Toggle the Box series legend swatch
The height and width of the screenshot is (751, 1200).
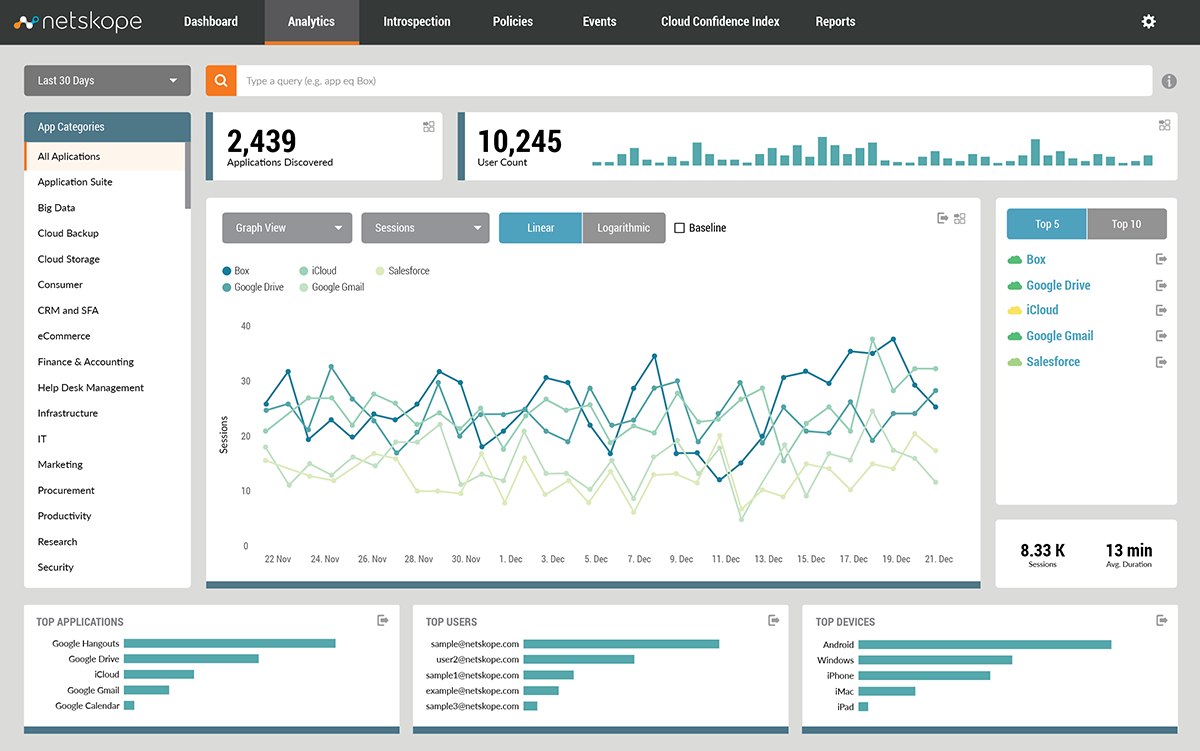click(226, 271)
